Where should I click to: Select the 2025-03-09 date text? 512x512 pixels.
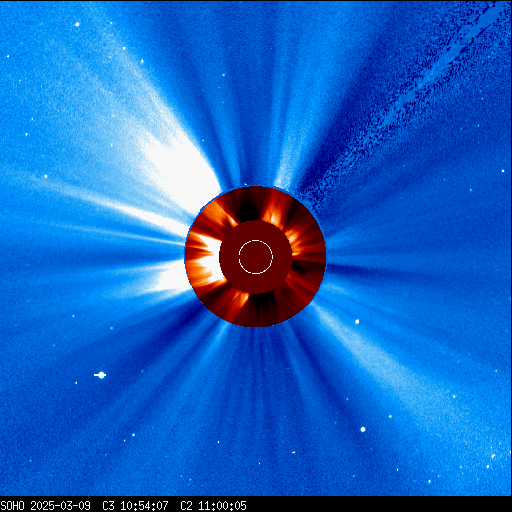[x=60, y=506]
